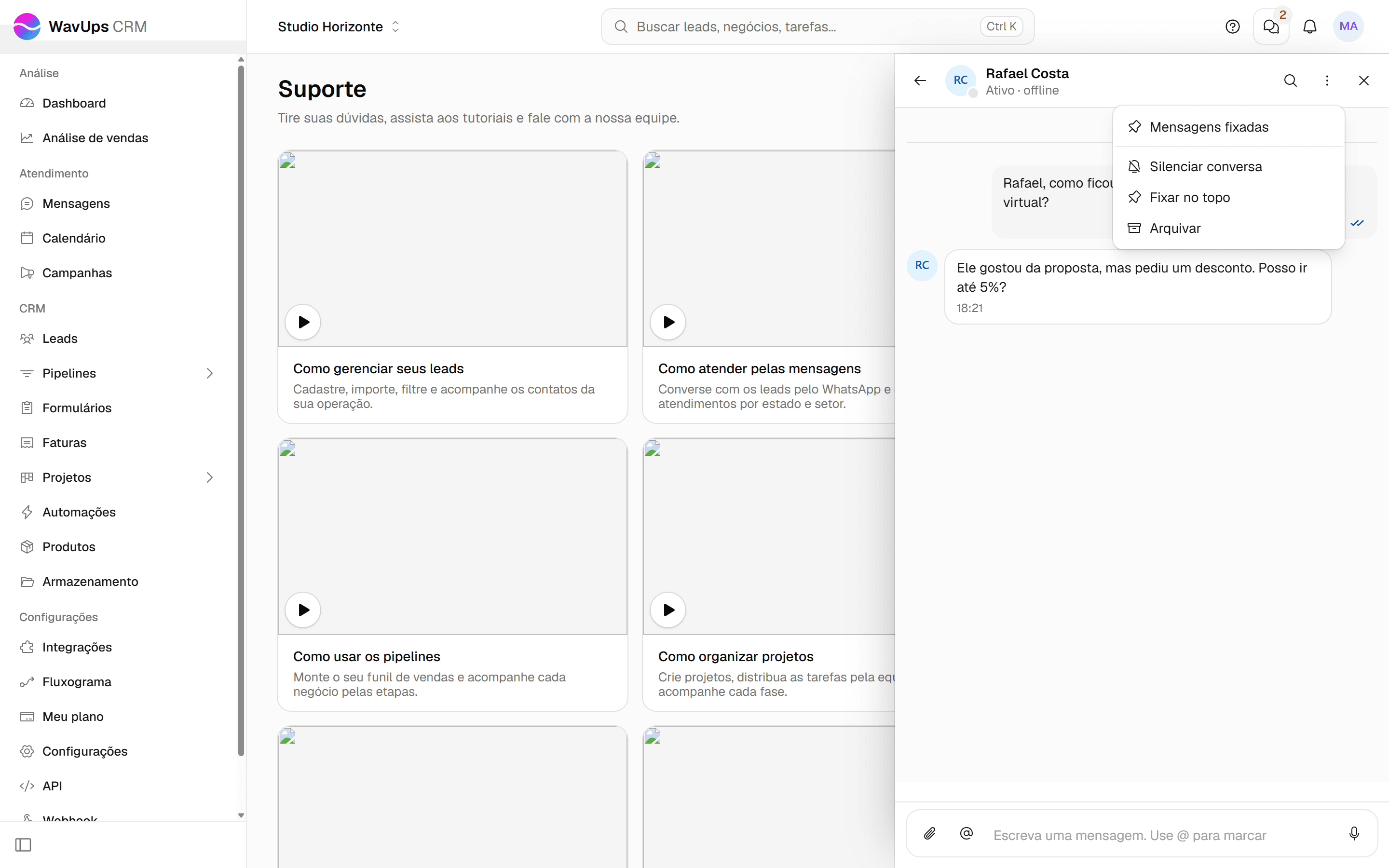1389x868 pixels.
Task: Click the Rafael Costa RC avatar in header
Action: [x=961, y=81]
